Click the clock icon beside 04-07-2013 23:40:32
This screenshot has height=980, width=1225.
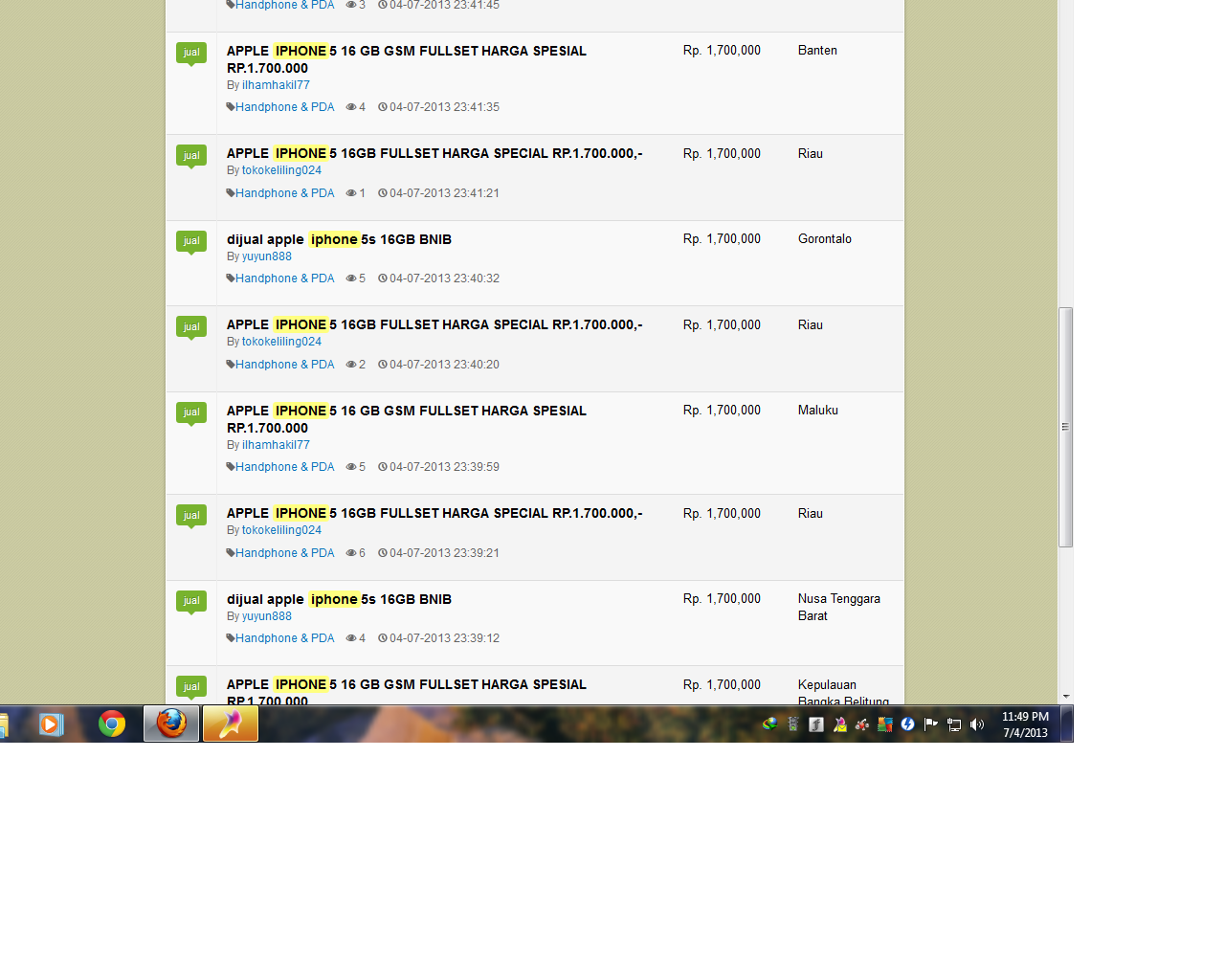pos(383,278)
